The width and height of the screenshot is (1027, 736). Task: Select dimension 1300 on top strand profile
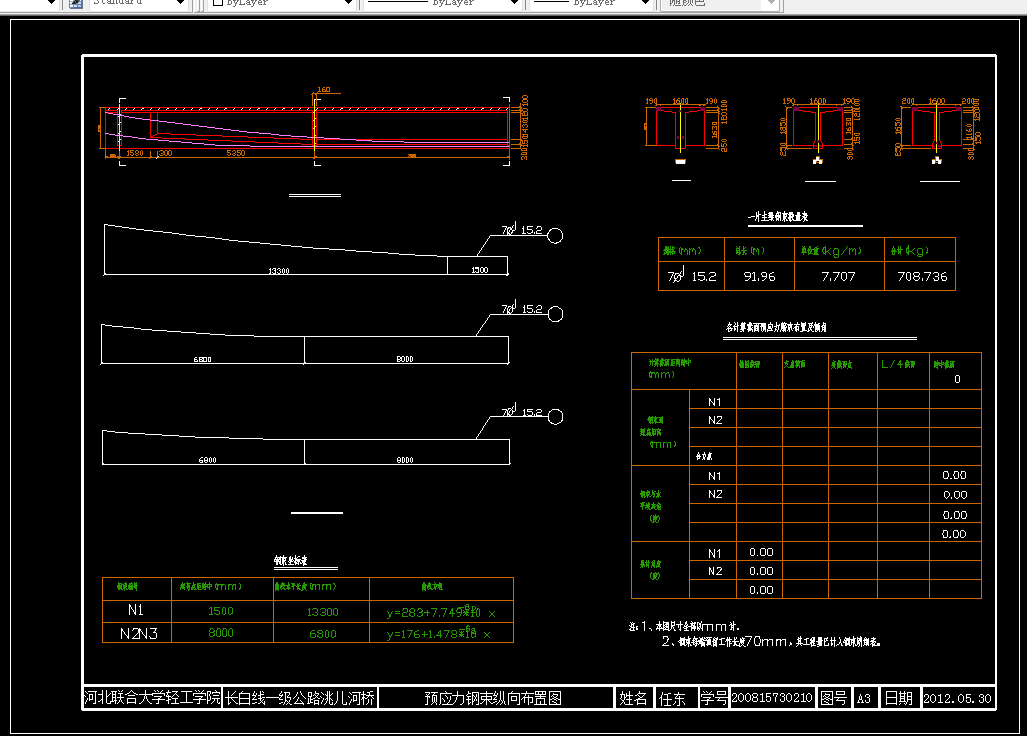click(479, 270)
